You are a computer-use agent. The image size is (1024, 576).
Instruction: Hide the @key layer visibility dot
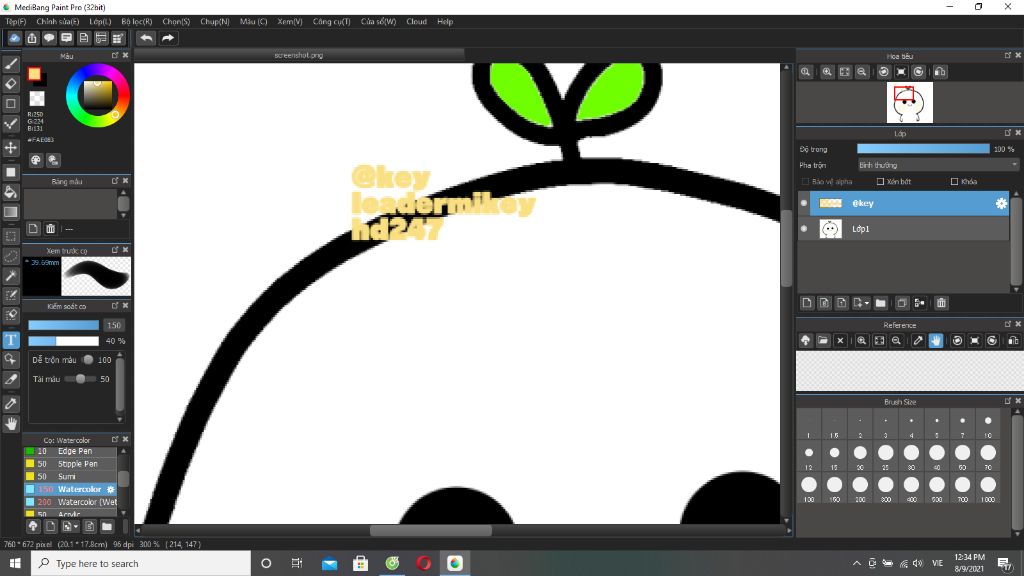coord(804,203)
